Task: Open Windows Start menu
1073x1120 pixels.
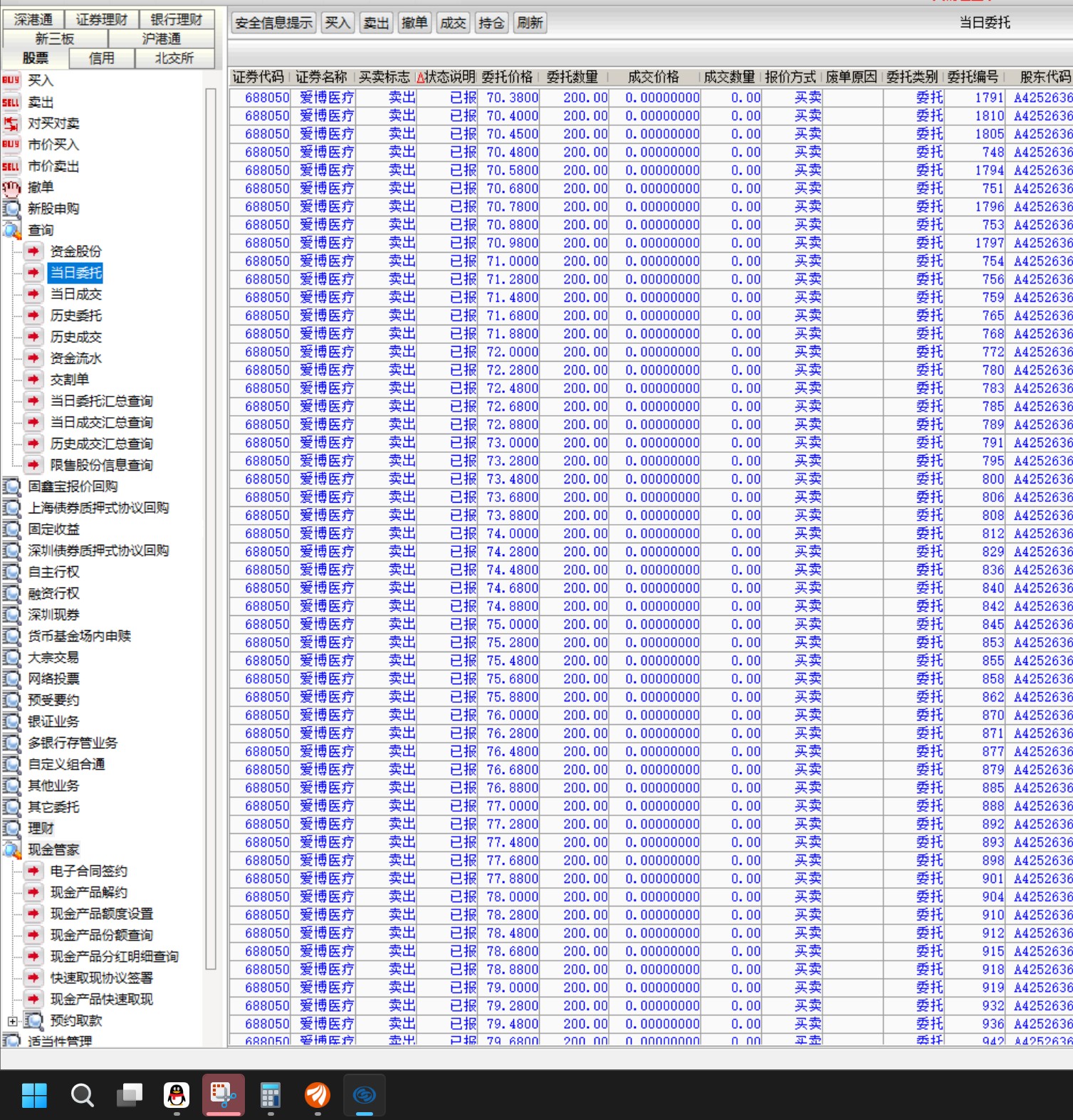Action: coord(34,1095)
